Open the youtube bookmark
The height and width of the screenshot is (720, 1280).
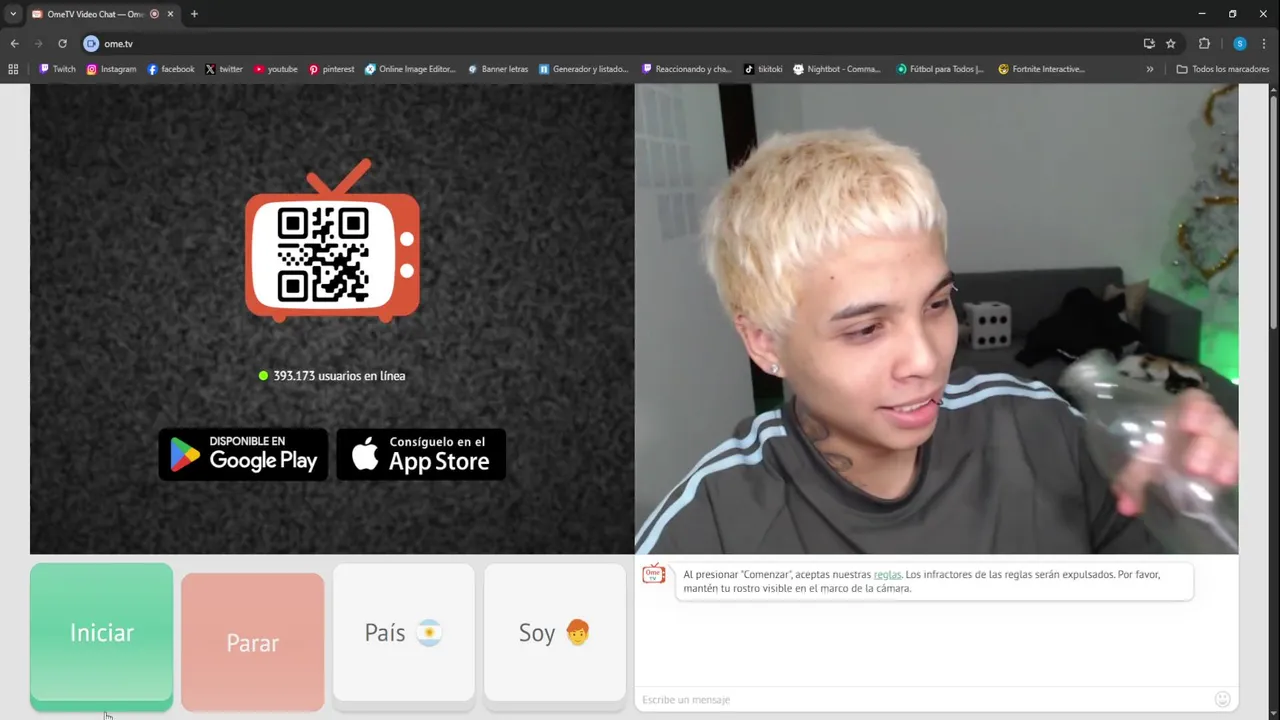[x=276, y=69]
